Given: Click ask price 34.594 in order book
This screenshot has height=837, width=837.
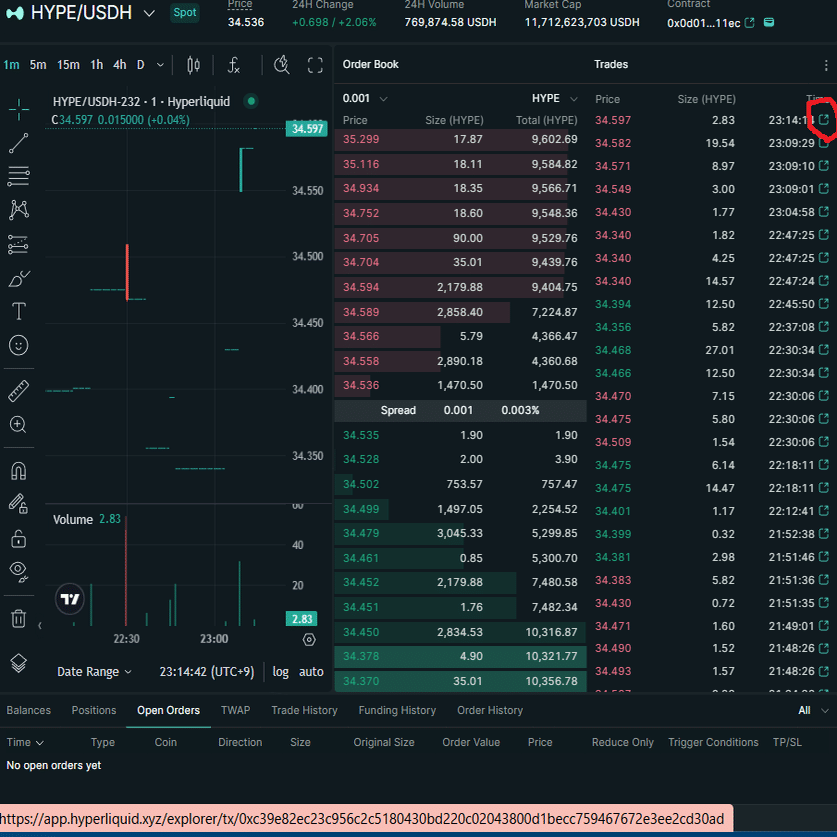Looking at the screenshot, I should [x=361, y=287].
